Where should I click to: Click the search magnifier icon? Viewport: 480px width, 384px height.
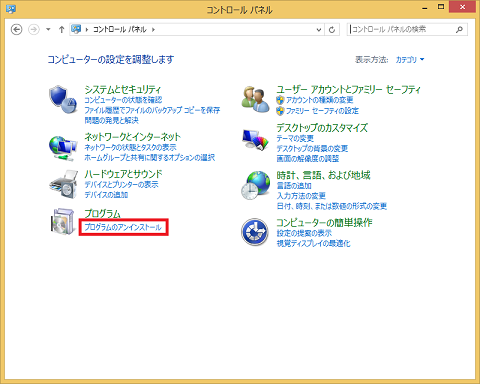pyautogui.click(x=459, y=29)
